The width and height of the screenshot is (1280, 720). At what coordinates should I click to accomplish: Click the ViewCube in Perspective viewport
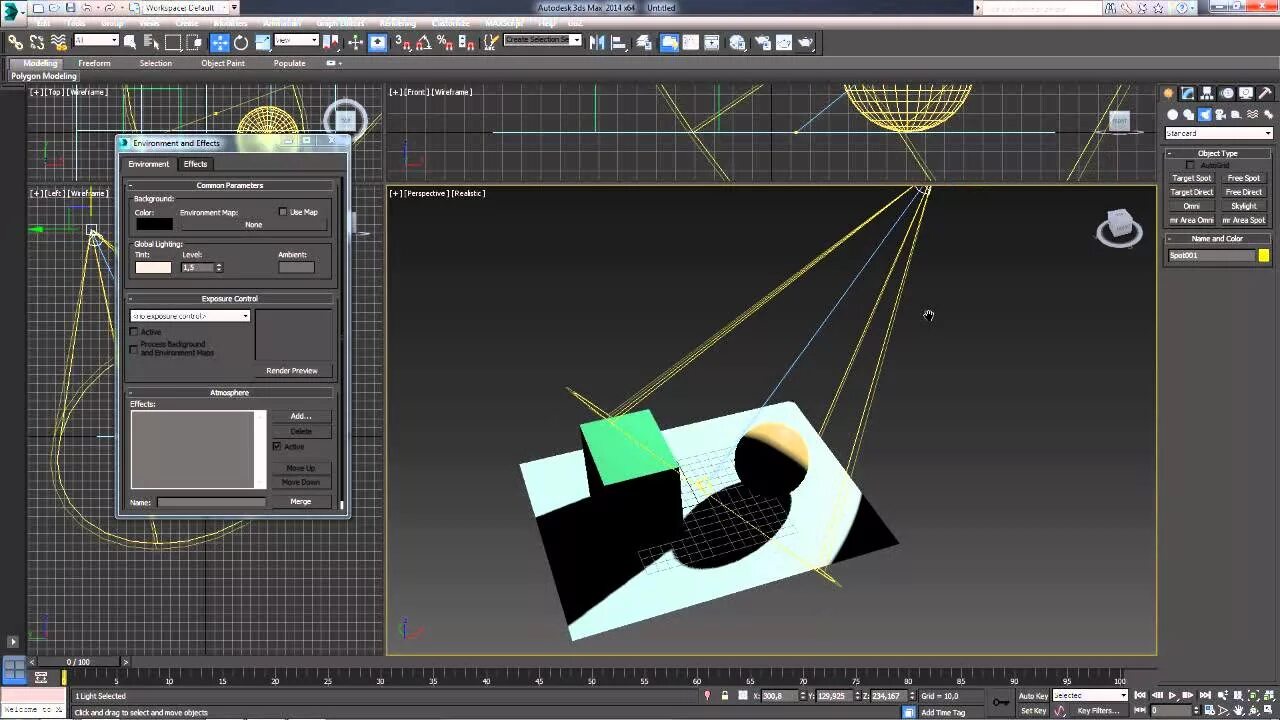point(1119,227)
